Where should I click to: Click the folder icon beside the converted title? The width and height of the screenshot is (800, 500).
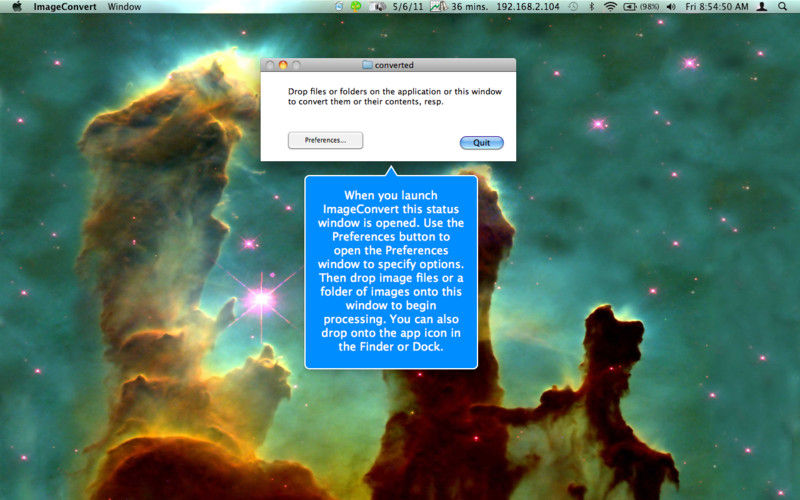[x=367, y=65]
